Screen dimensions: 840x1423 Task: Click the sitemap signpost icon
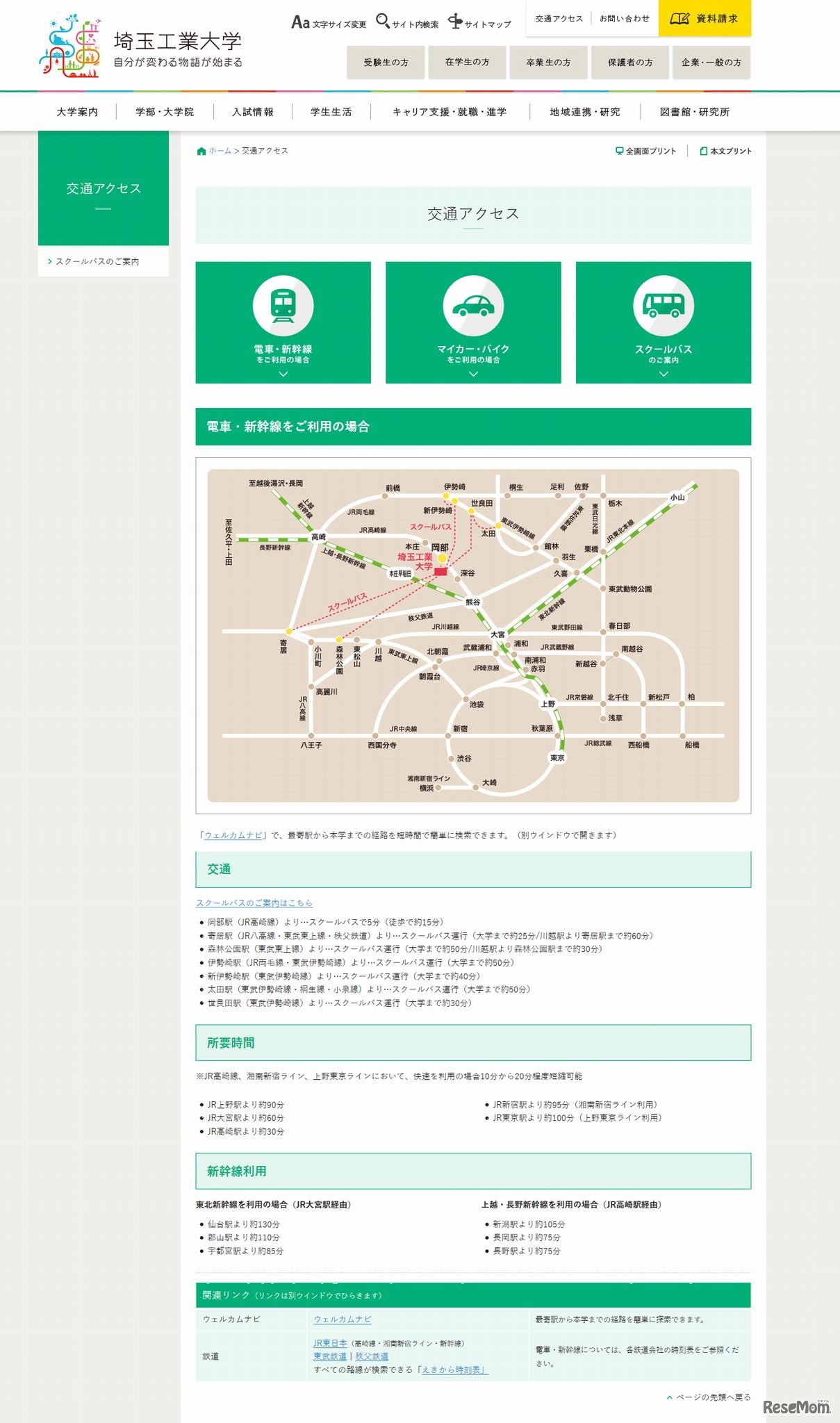click(455, 21)
